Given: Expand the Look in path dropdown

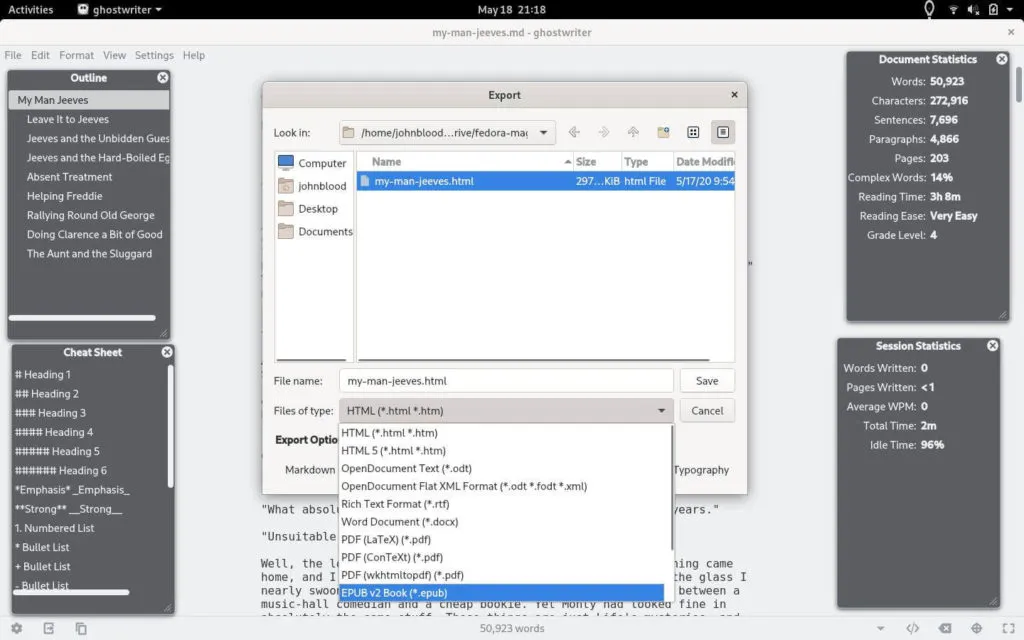Looking at the screenshot, I should pyautogui.click(x=545, y=132).
